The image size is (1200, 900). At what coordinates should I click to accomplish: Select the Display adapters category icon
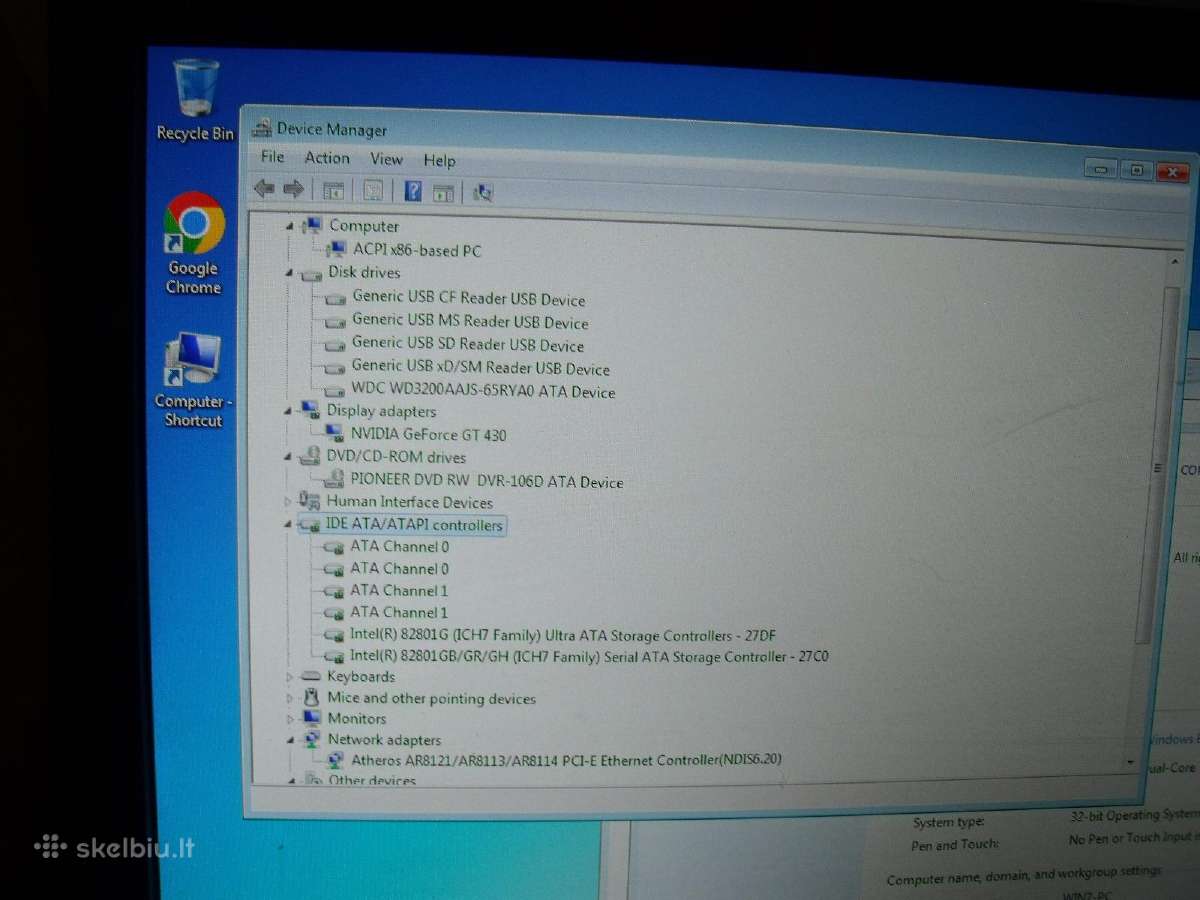pyautogui.click(x=310, y=410)
